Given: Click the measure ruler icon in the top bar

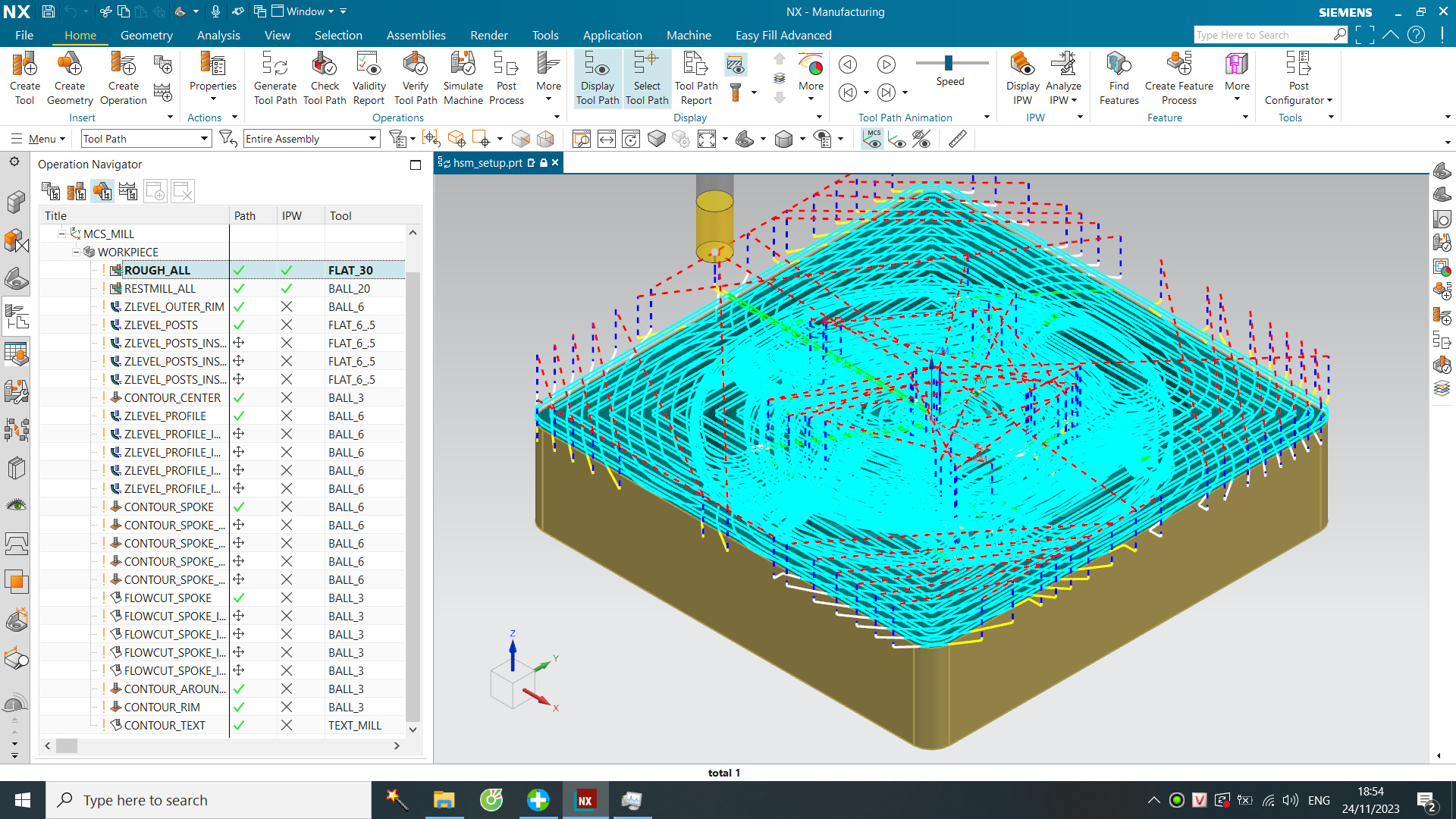Looking at the screenshot, I should coord(957,139).
